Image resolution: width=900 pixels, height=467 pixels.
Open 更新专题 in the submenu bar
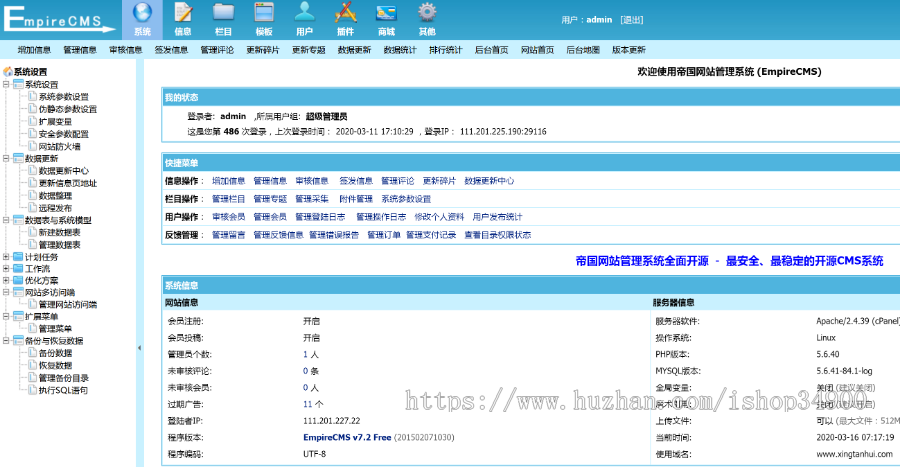click(x=309, y=50)
